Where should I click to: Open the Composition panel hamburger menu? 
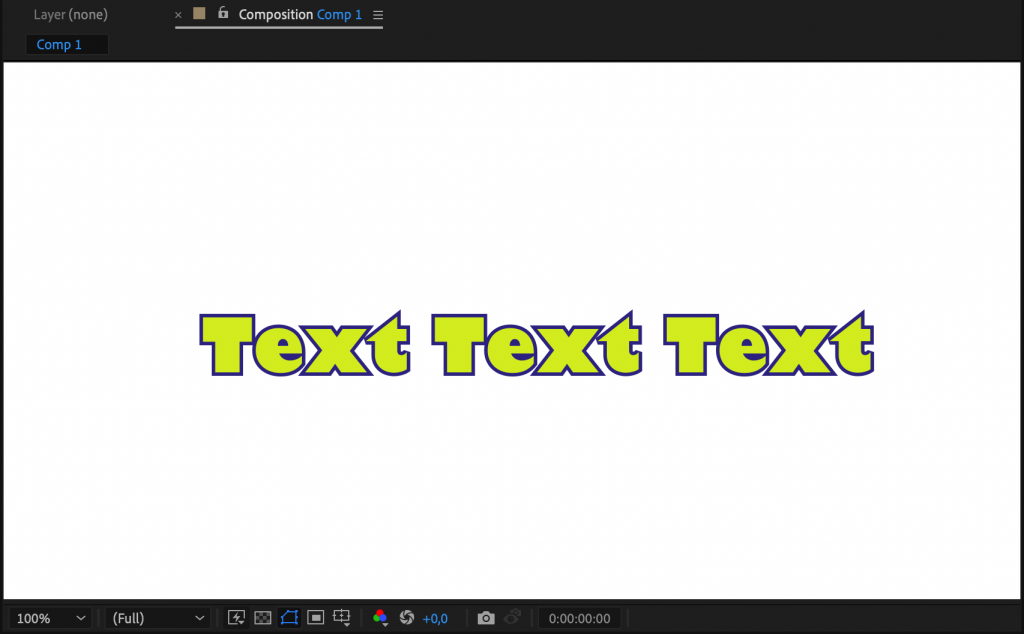tap(378, 14)
